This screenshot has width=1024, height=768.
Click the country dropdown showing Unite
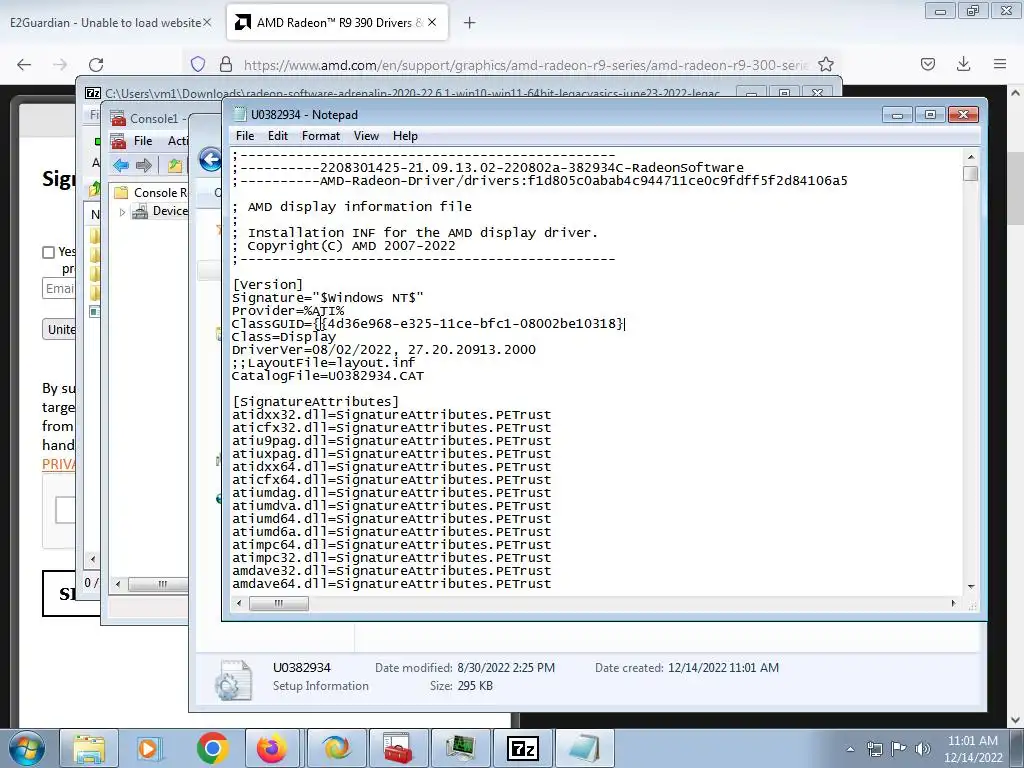click(x=59, y=329)
